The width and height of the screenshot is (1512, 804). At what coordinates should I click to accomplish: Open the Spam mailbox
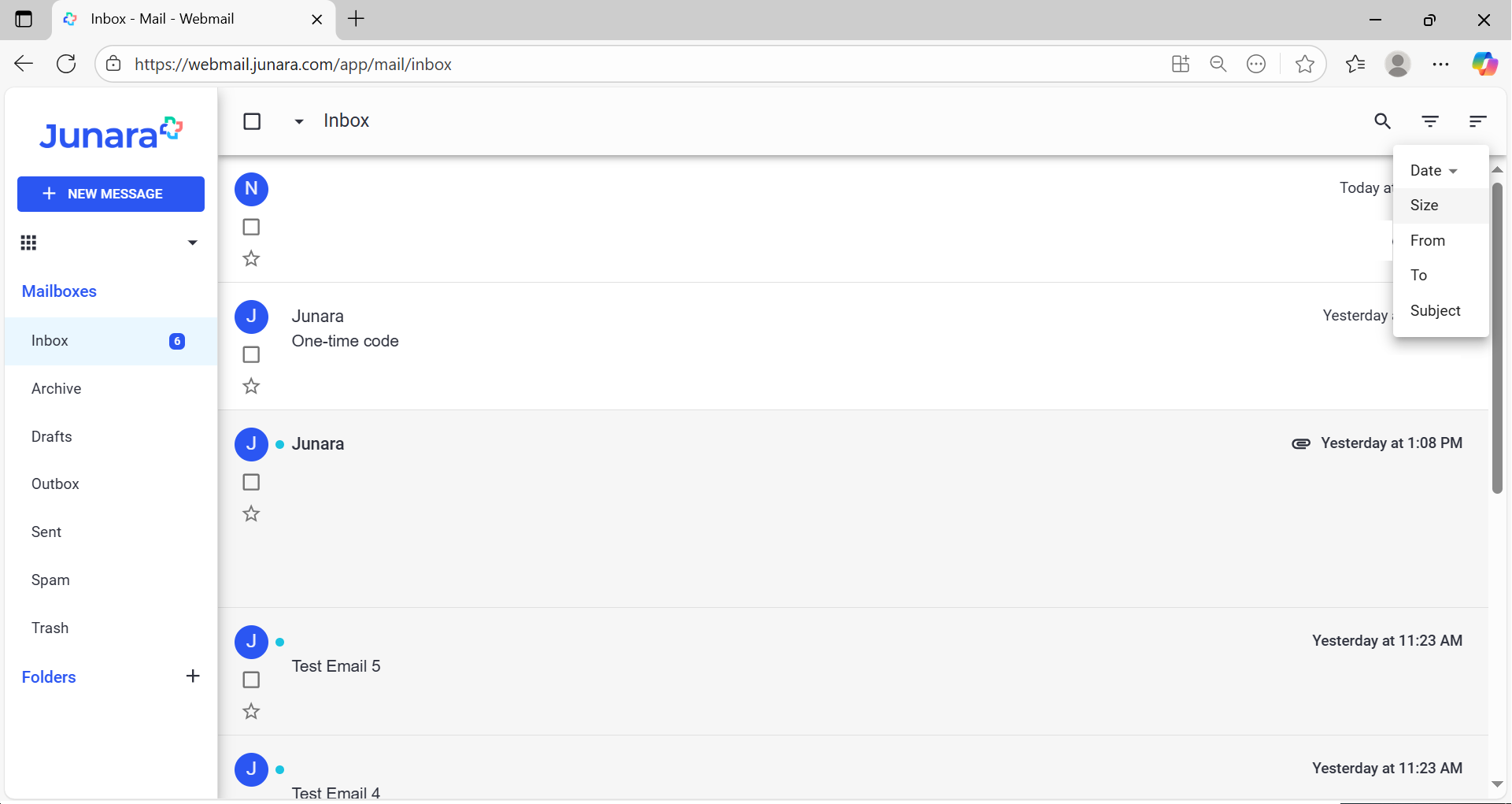[x=111, y=580]
